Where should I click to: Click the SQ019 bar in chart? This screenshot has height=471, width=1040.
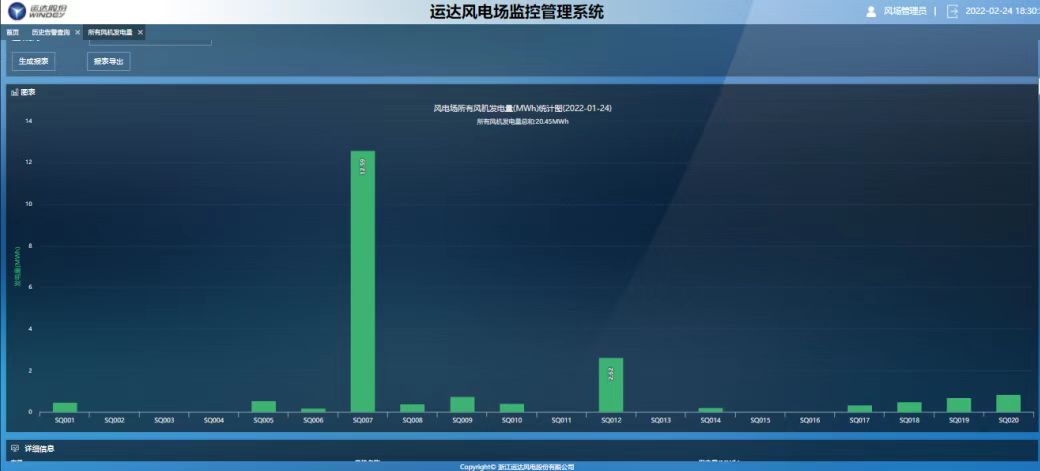958,405
